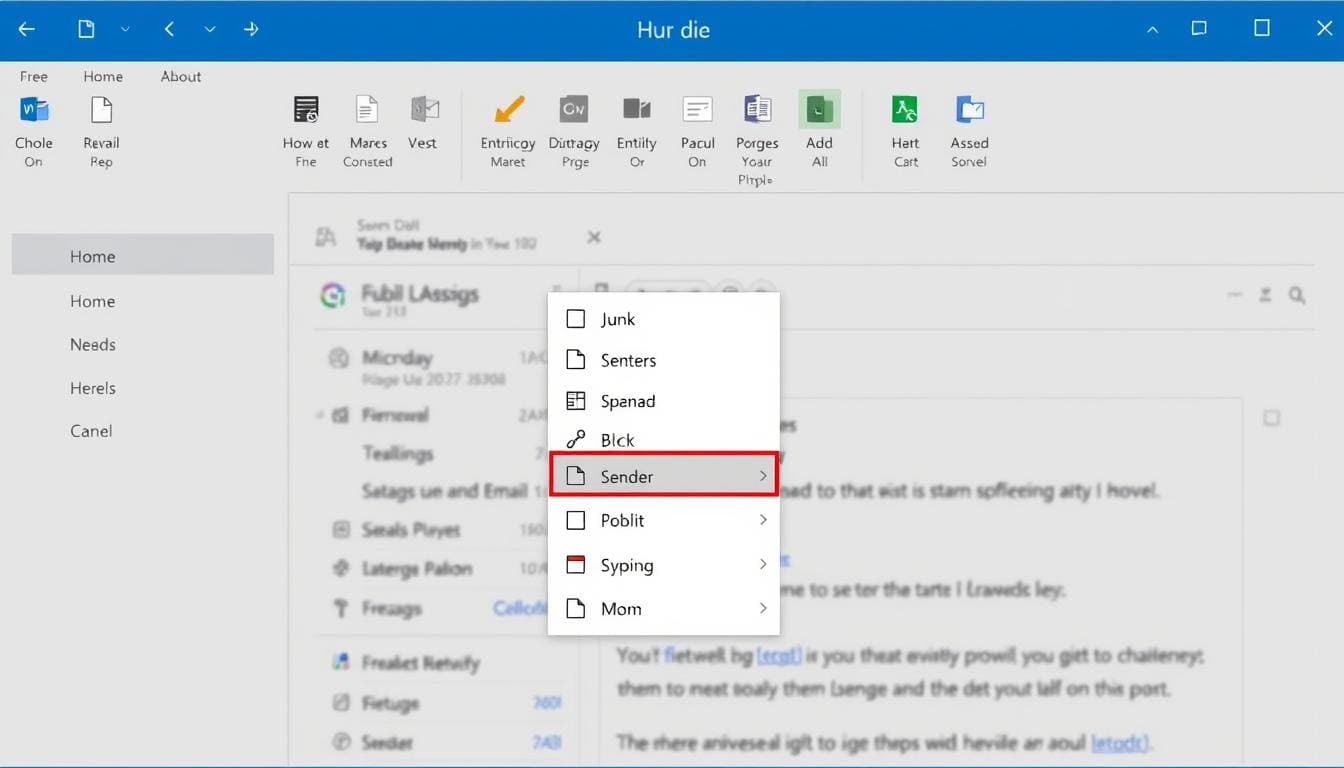
Task: Click the search magnifier icon in message header
Action: pos(1297,295)
